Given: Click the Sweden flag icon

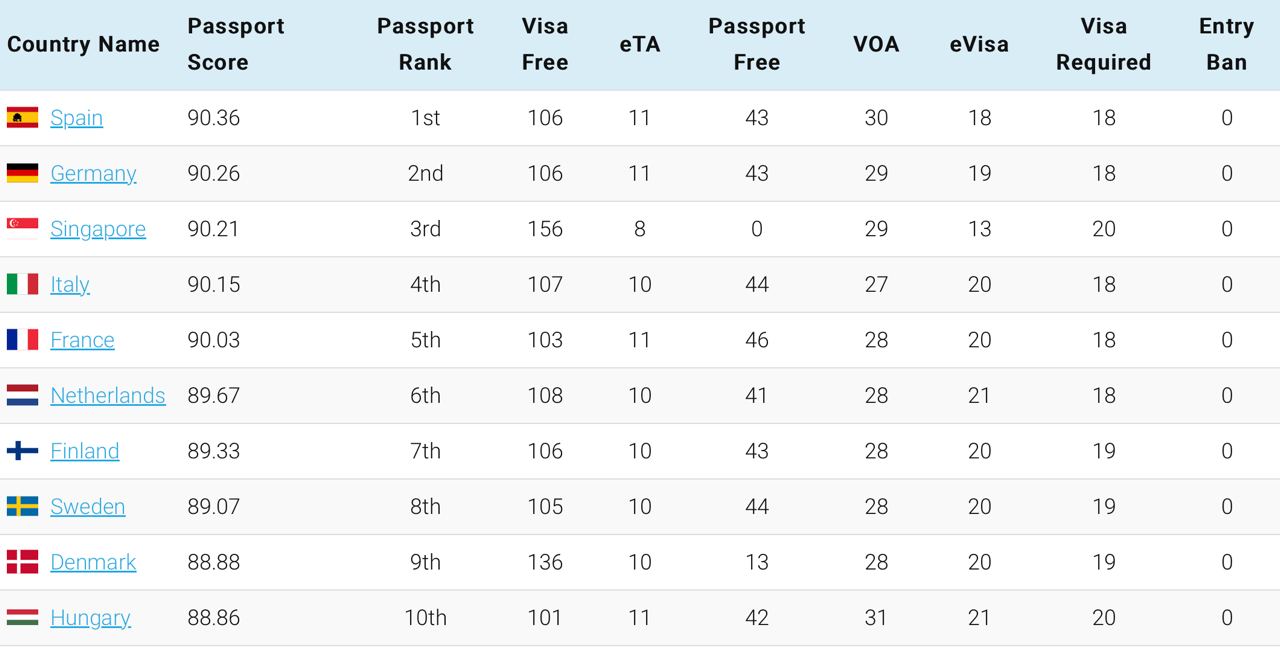Looking at the screenshot, I should coord(22,506).
